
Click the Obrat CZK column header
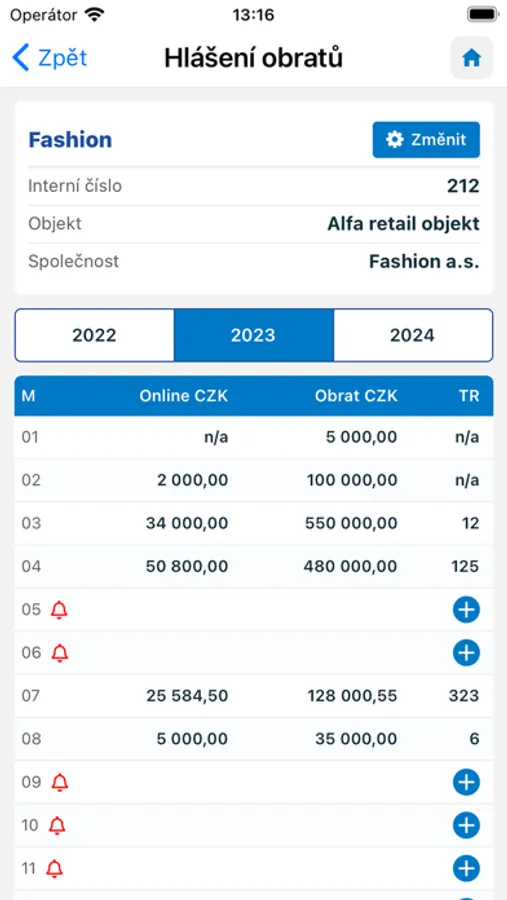356,396
